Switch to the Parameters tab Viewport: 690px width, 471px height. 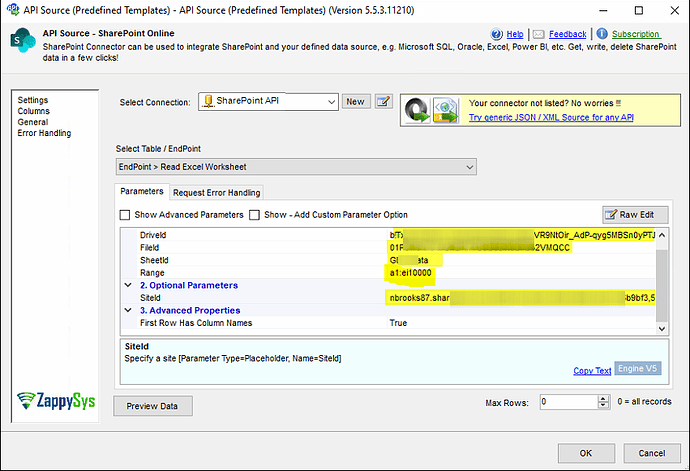coord(142,191)
